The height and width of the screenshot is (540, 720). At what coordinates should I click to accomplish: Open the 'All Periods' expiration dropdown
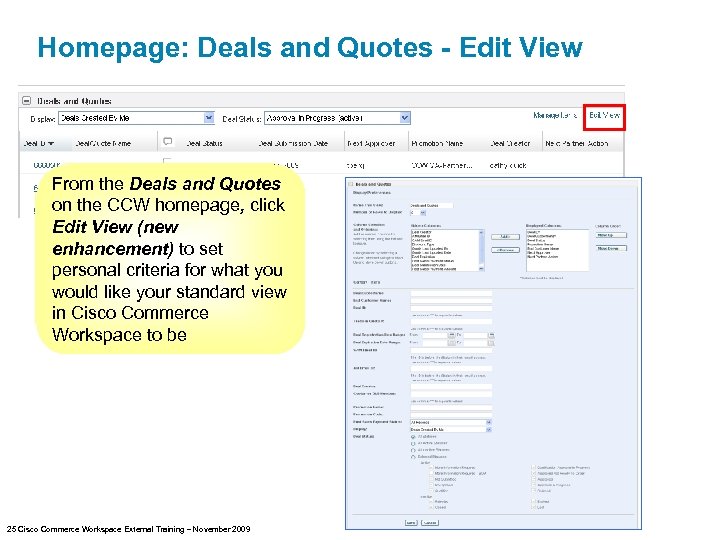tap(451, 422)
